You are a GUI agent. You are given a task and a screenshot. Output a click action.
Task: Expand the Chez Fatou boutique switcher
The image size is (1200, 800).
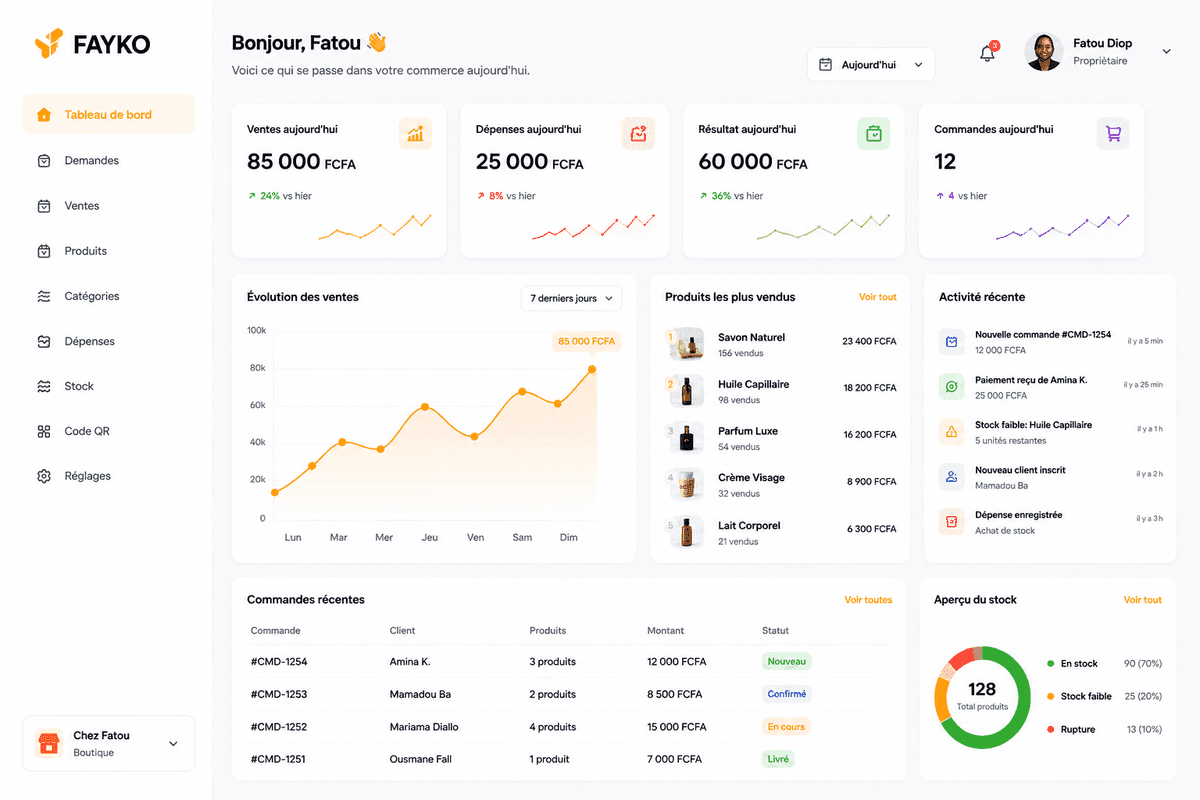click(173, 744)
